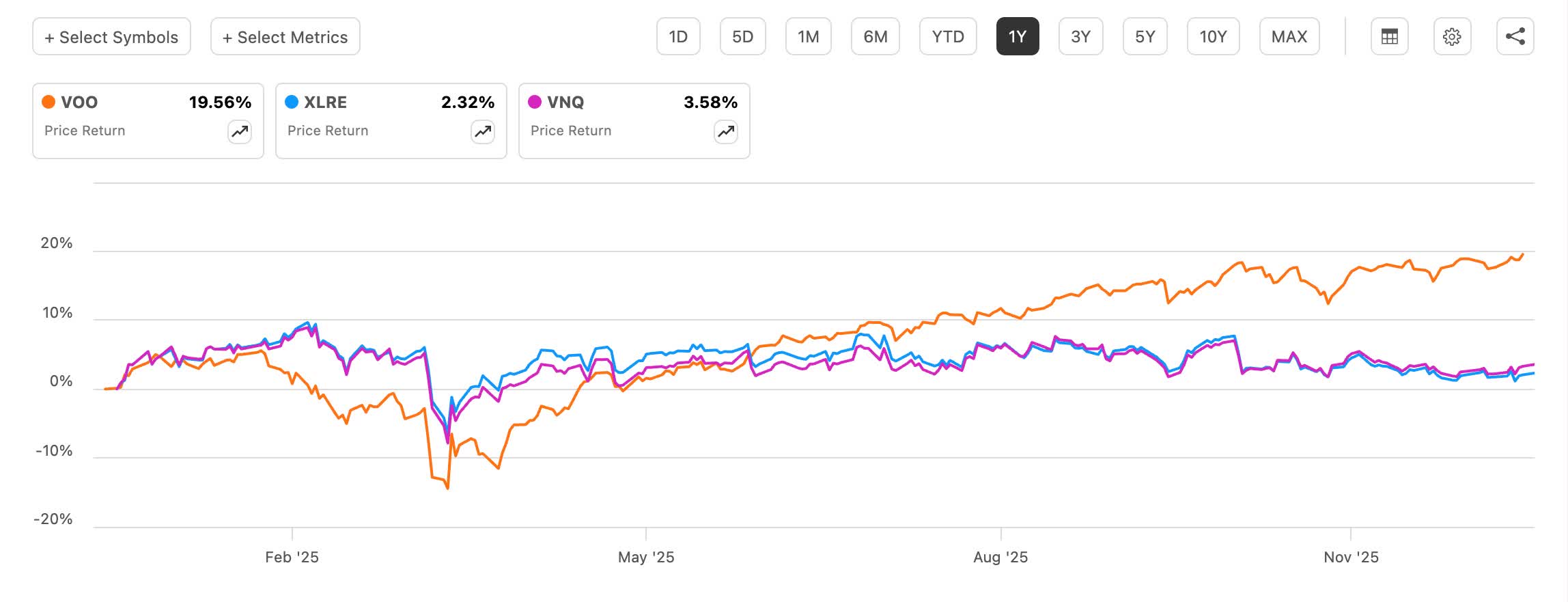Select the 1M range tab
1568x602 pixels.
tap(808, 37)
